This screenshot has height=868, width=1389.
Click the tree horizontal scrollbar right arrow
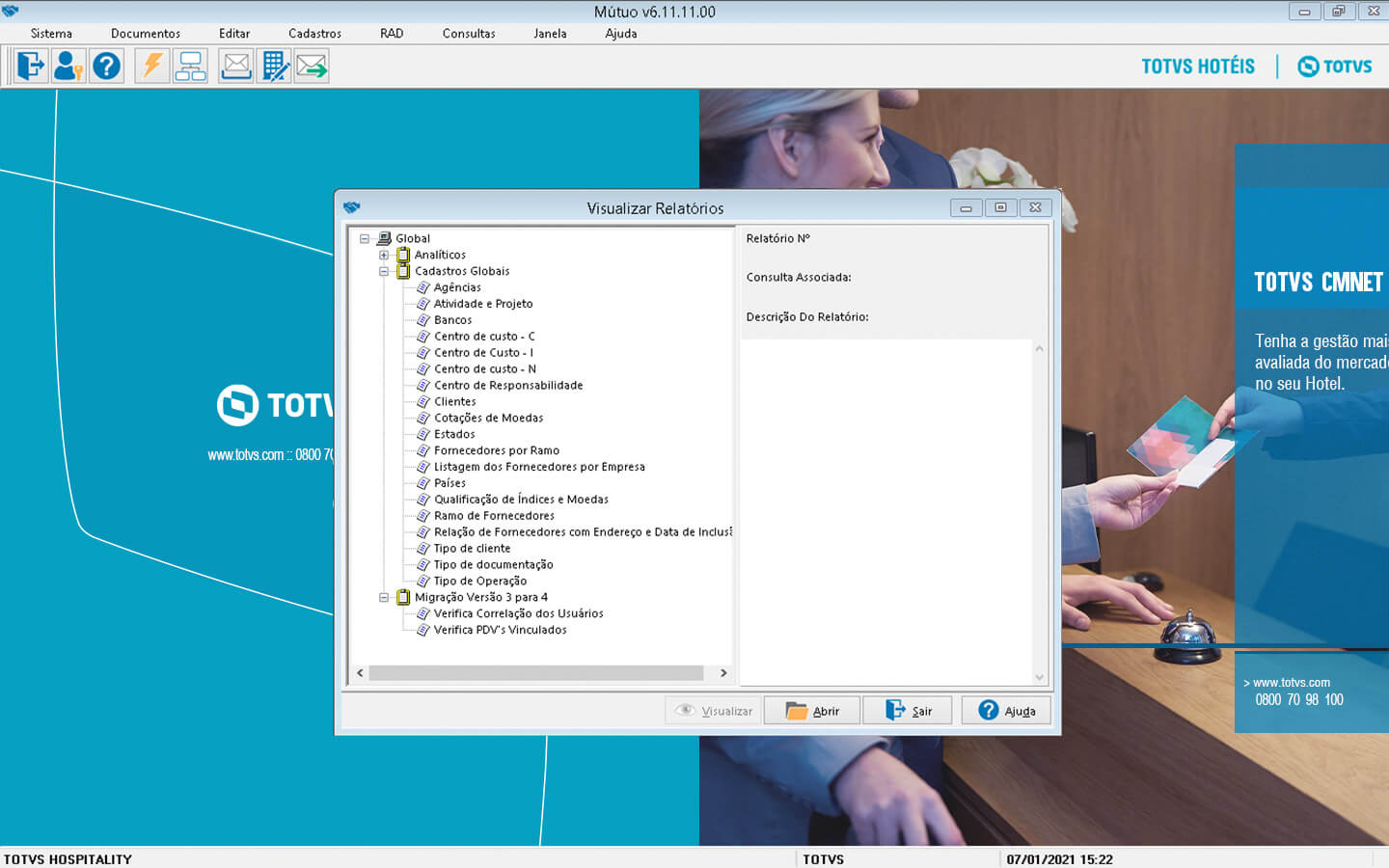coord(723,673)
